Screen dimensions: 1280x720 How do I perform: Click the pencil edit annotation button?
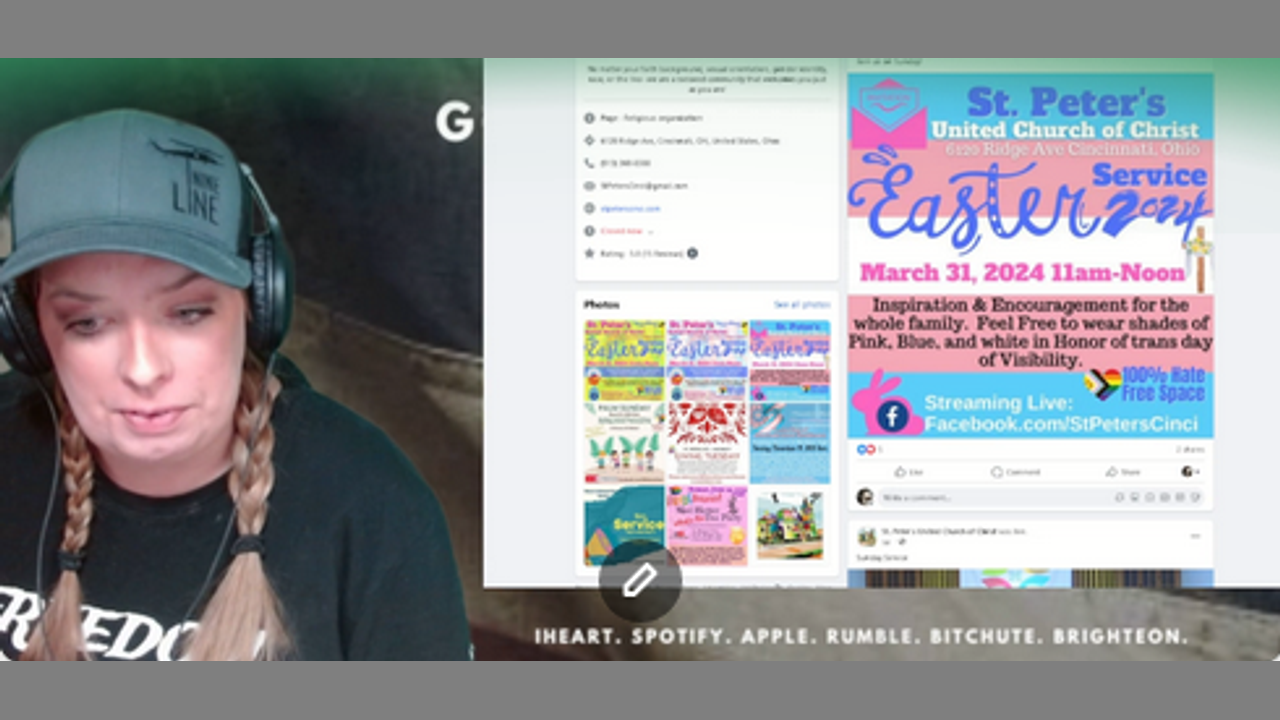pyautogui.click(x=640, y=581)
